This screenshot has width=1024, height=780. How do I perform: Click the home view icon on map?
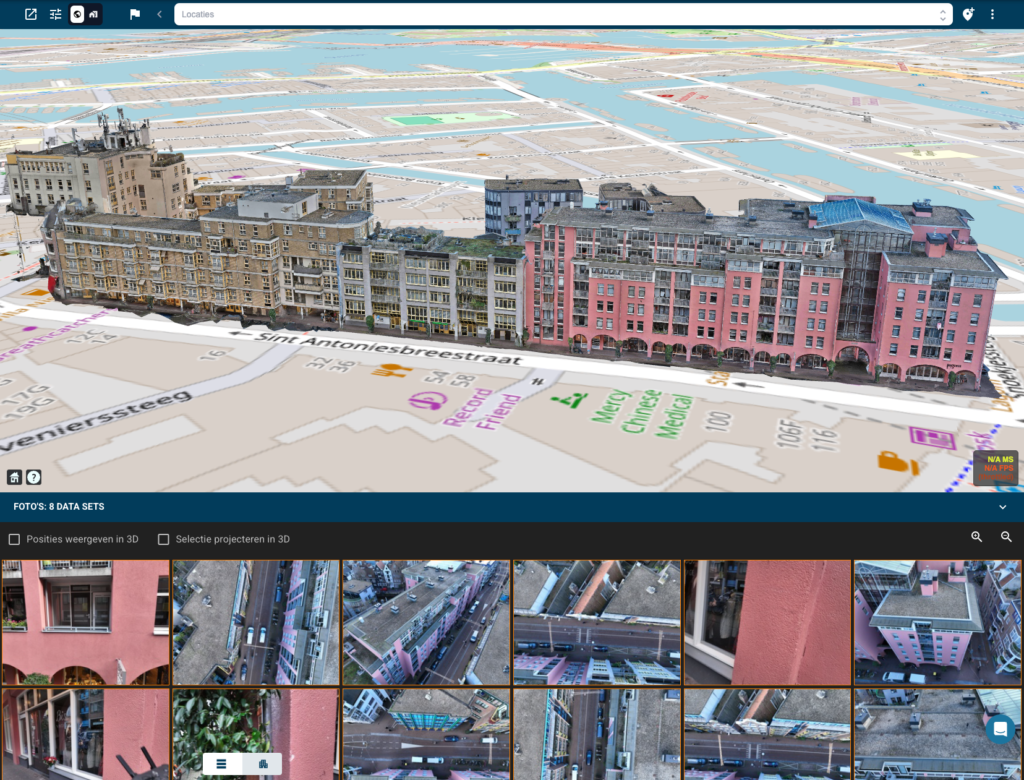point(14,477)
